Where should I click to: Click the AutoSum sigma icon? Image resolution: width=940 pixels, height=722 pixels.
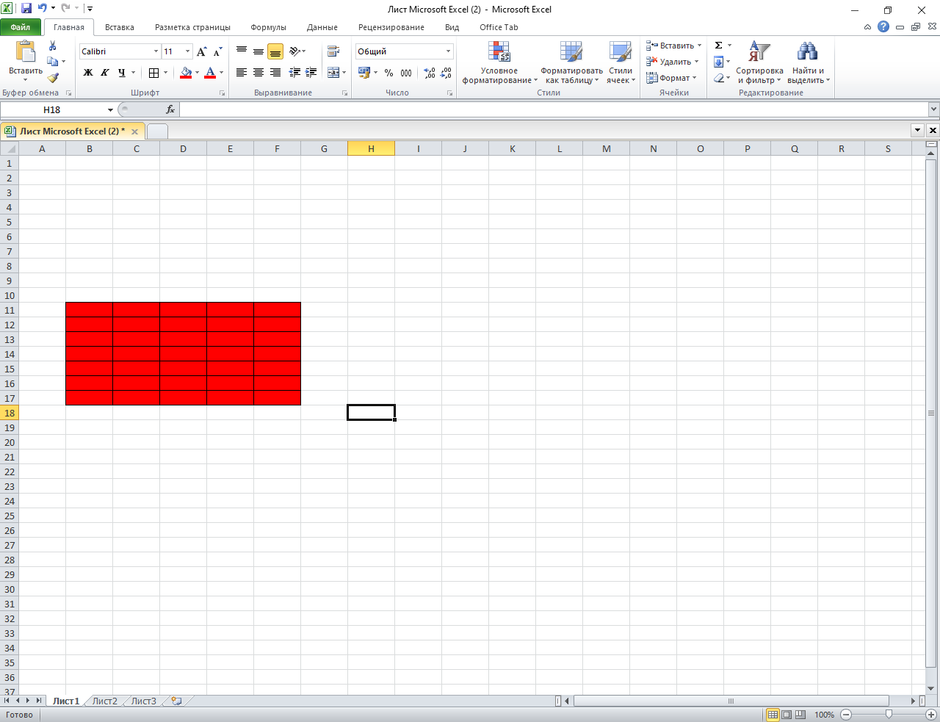pyautogui.click(x=719, y=46)
